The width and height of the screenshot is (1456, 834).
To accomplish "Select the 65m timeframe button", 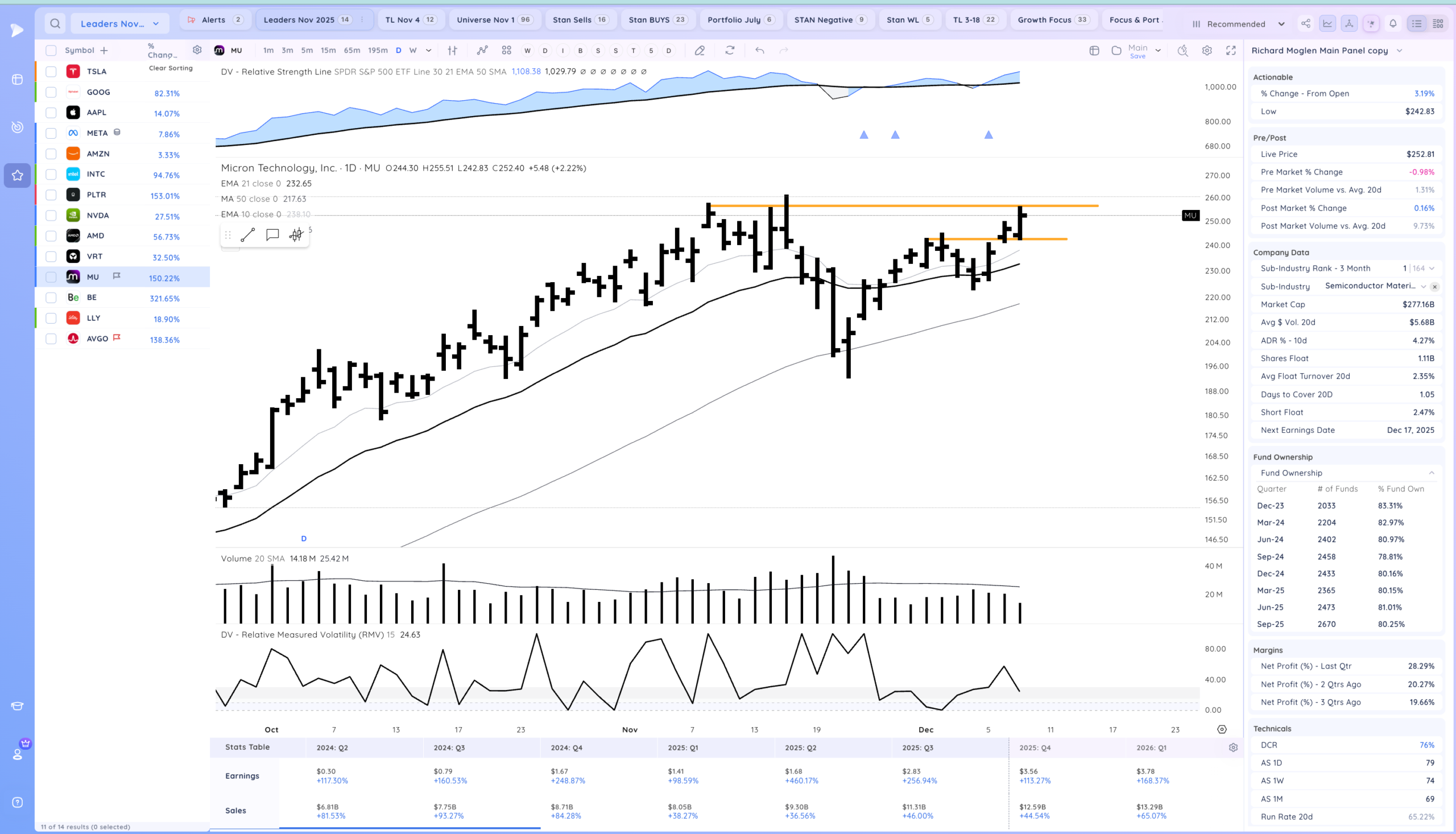I will point(351,51).
